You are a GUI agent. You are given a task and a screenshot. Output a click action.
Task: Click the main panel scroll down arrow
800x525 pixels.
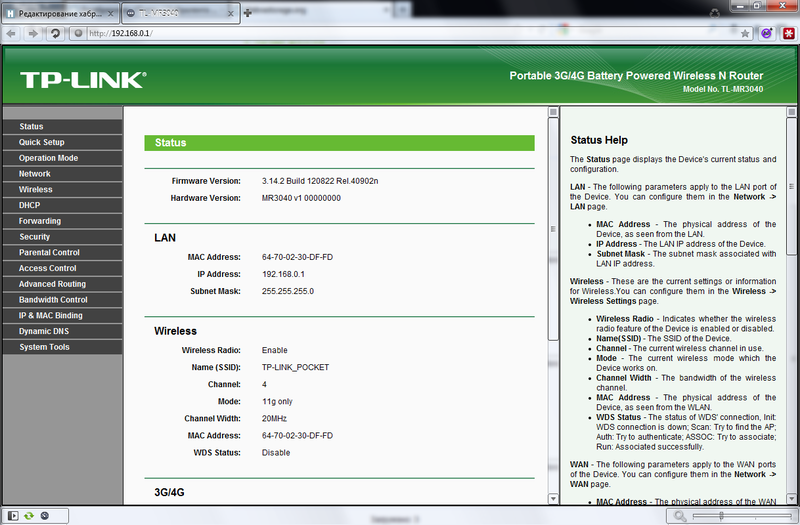[x=553, y=498]
